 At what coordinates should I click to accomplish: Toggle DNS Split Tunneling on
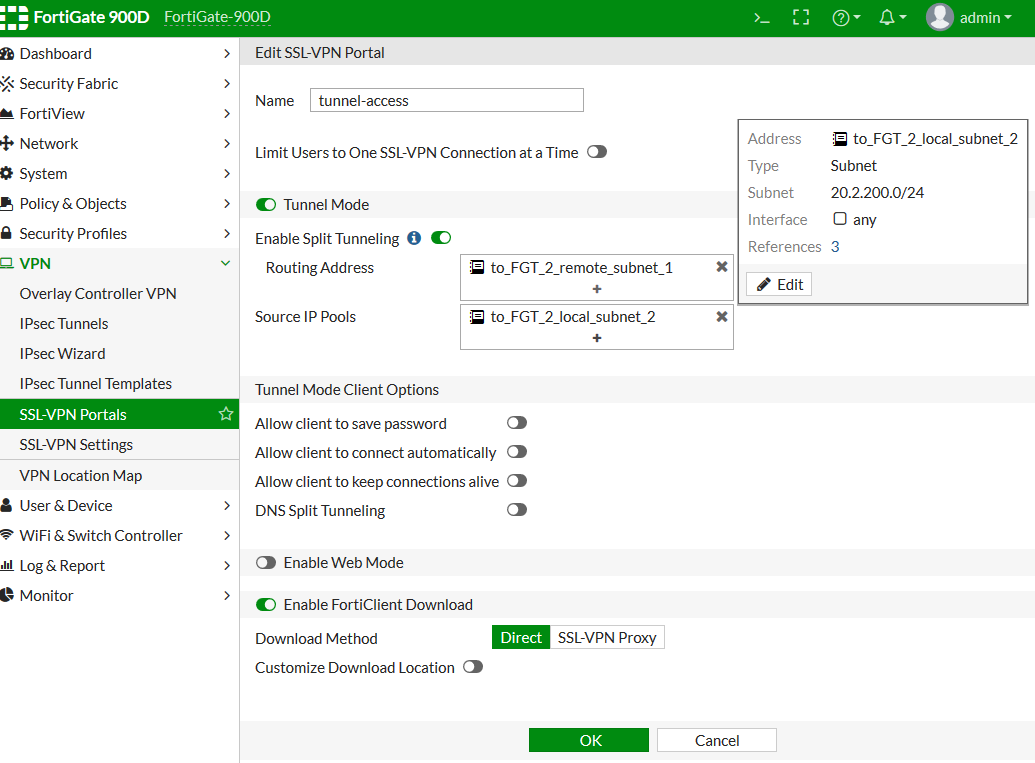click(x=517, y=510)
